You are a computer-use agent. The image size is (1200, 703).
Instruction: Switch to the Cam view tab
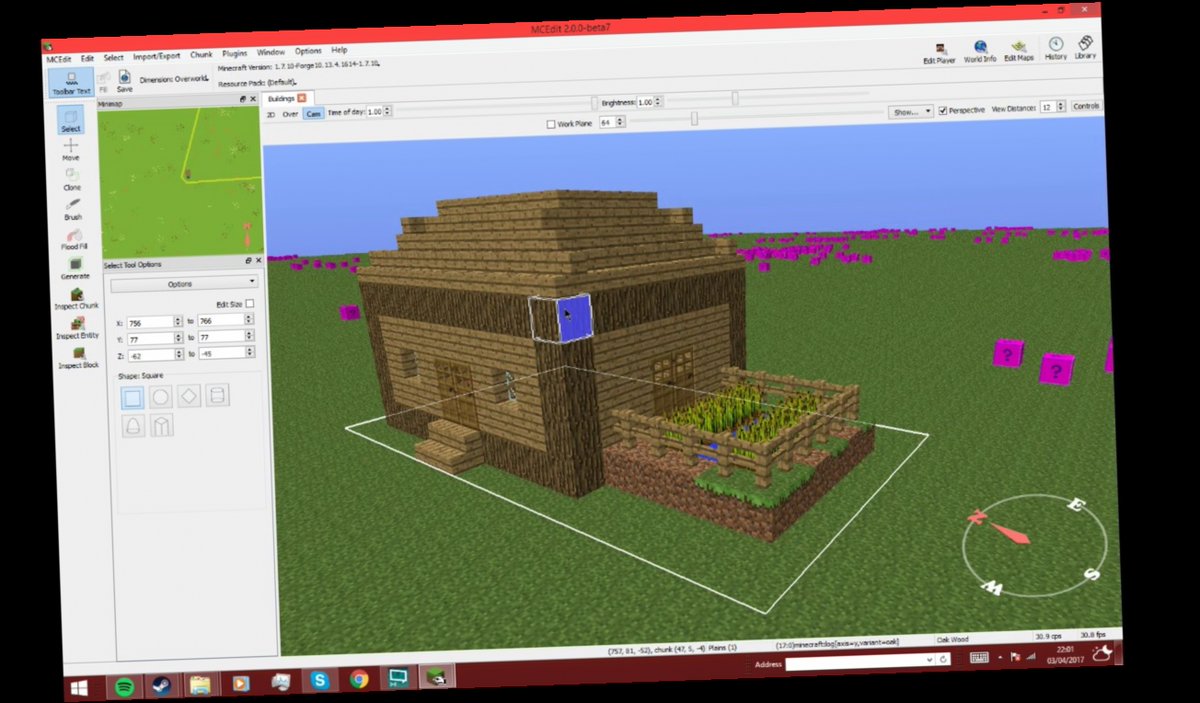click(x=313, y=114)
